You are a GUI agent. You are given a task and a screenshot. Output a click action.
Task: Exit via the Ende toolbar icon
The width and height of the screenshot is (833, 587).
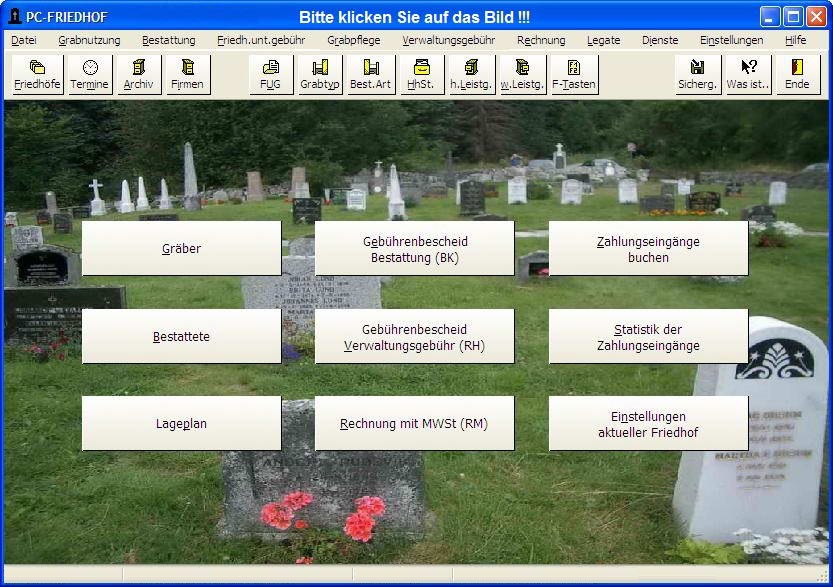tap(797, 75)
